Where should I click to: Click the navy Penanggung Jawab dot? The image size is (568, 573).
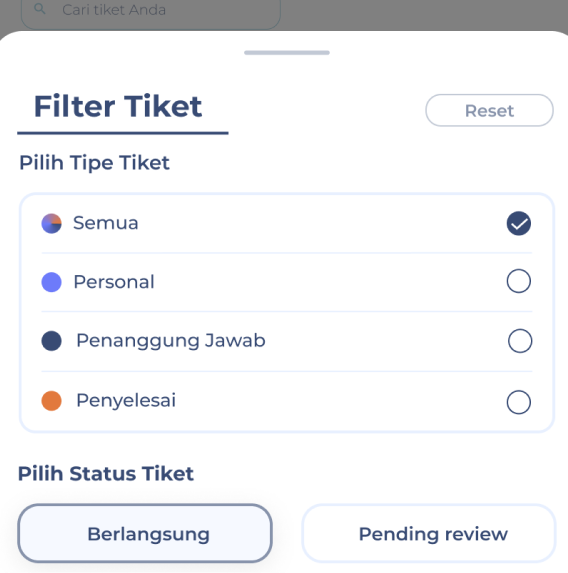pos(52,341)
